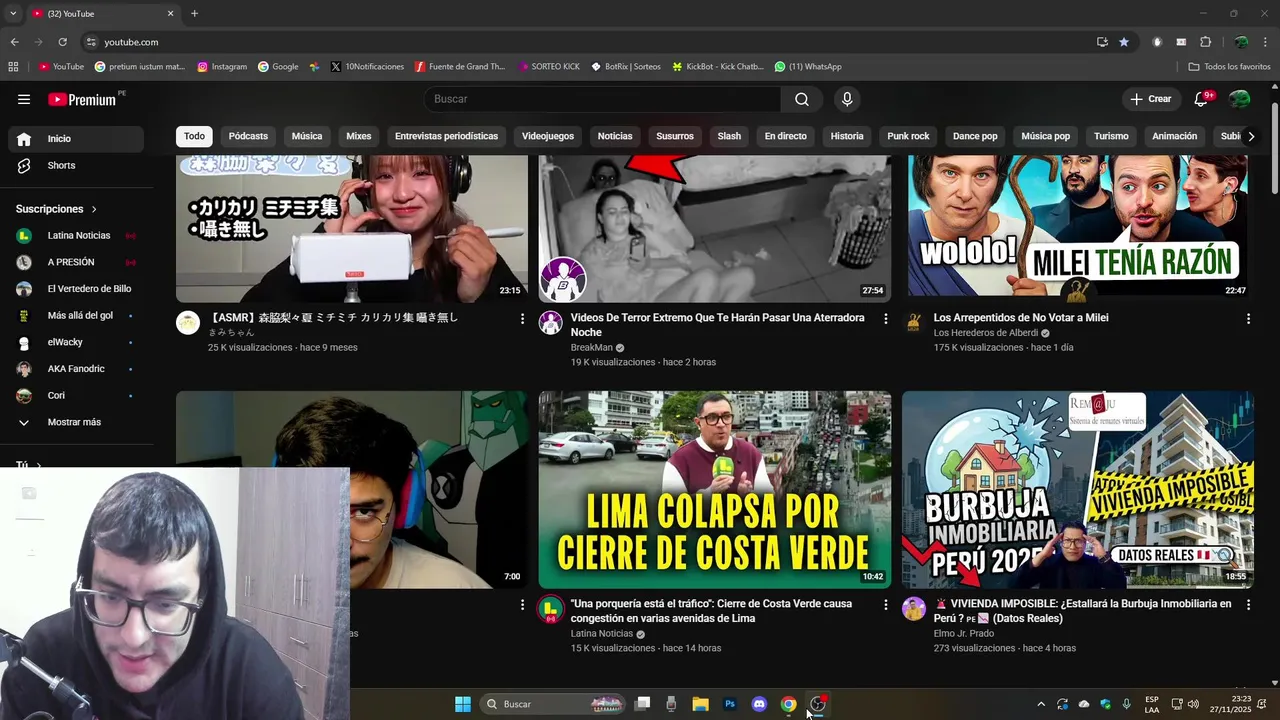Open options for Videos De Terror Extremo
The width and height of the screenshot is (1280, 720).
point(885,318)
